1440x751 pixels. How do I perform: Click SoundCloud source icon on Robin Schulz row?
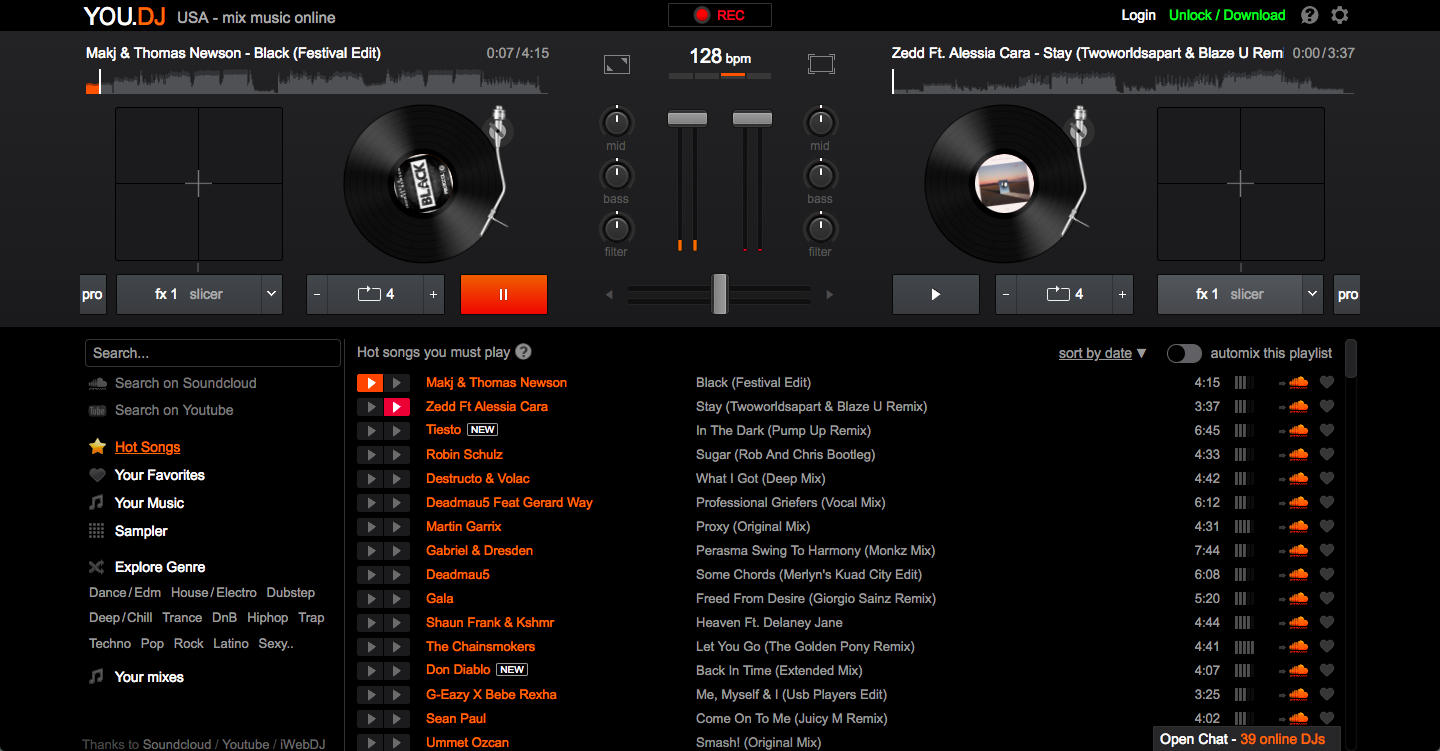click(1298, 454)
